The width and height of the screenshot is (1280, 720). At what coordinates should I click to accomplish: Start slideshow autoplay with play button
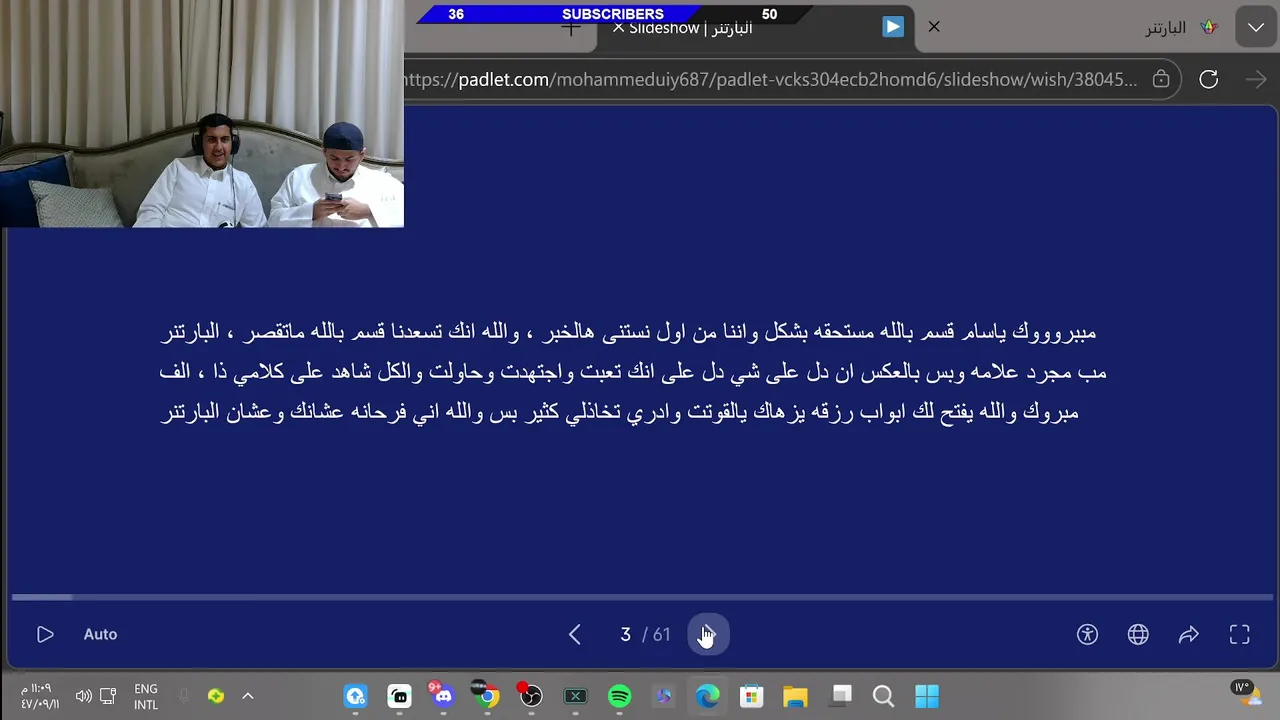[x=45, y=634]
